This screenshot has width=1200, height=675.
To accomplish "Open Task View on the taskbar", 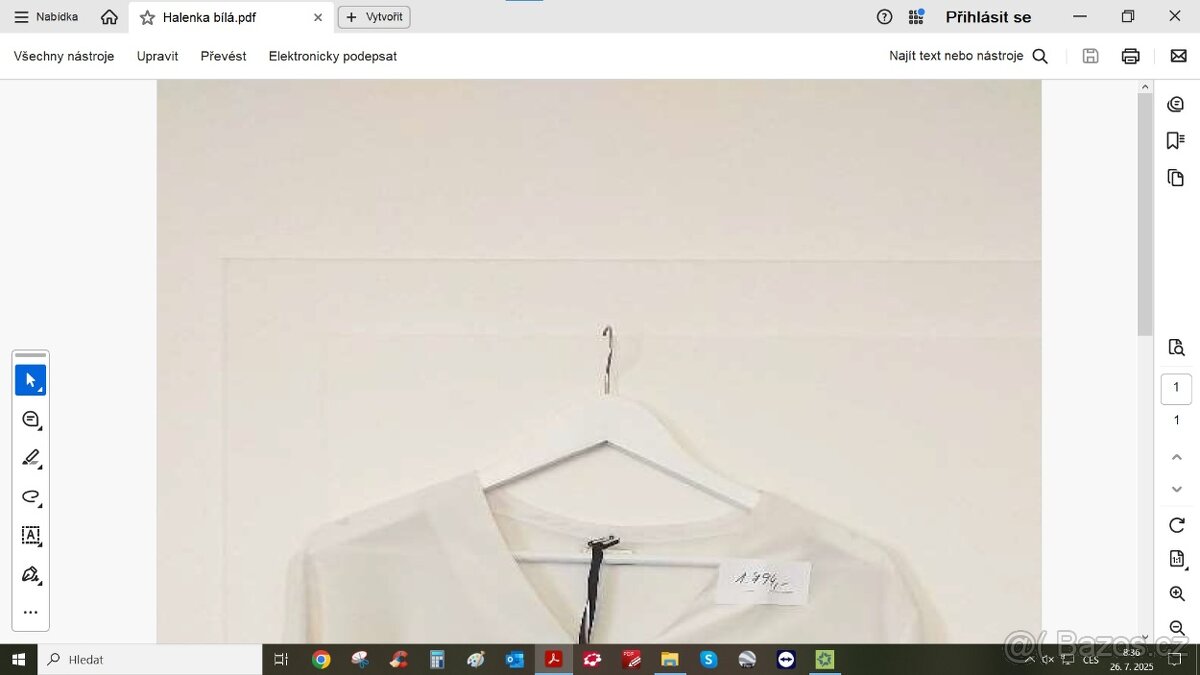I will (281, 659).
